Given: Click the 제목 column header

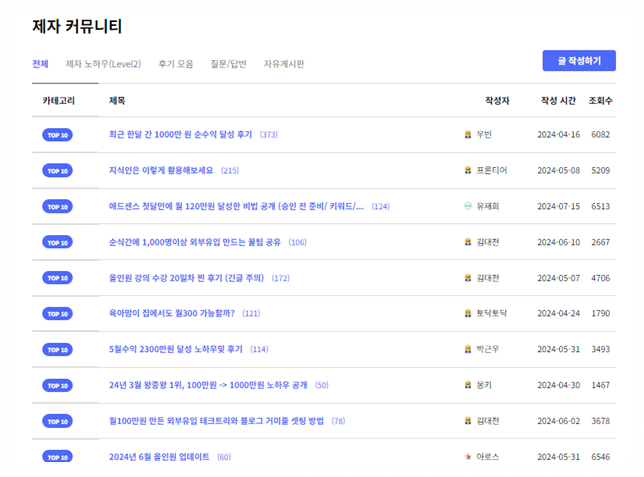Looking at the screenshot, I should (117, 101).
